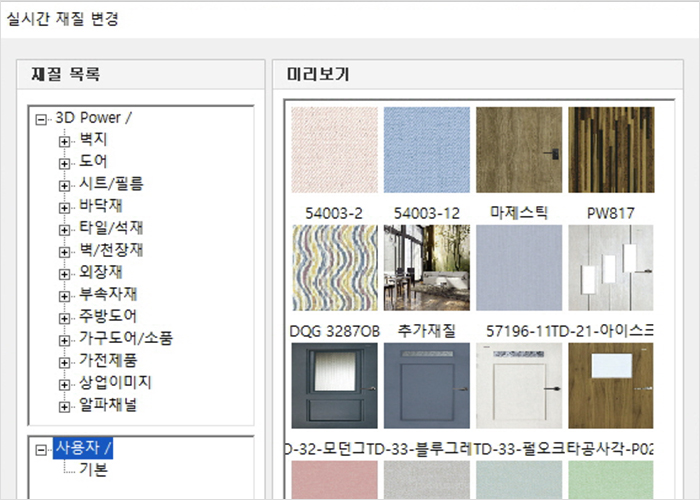This screenshot has width=700, height=500.
Task: Pick the PW817 wood strip texture
Action: [x=611, y=150]
